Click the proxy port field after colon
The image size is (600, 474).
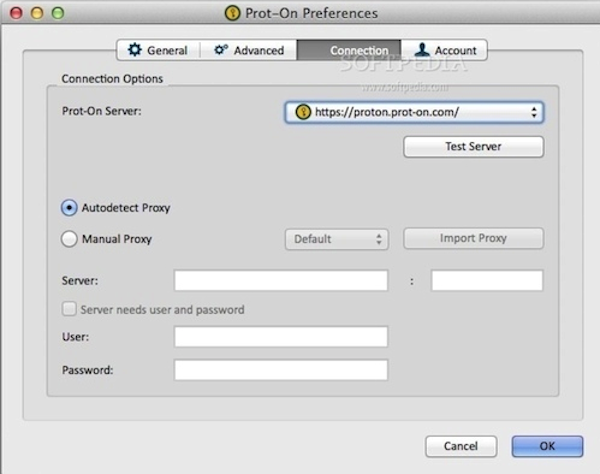pos(487,280)
